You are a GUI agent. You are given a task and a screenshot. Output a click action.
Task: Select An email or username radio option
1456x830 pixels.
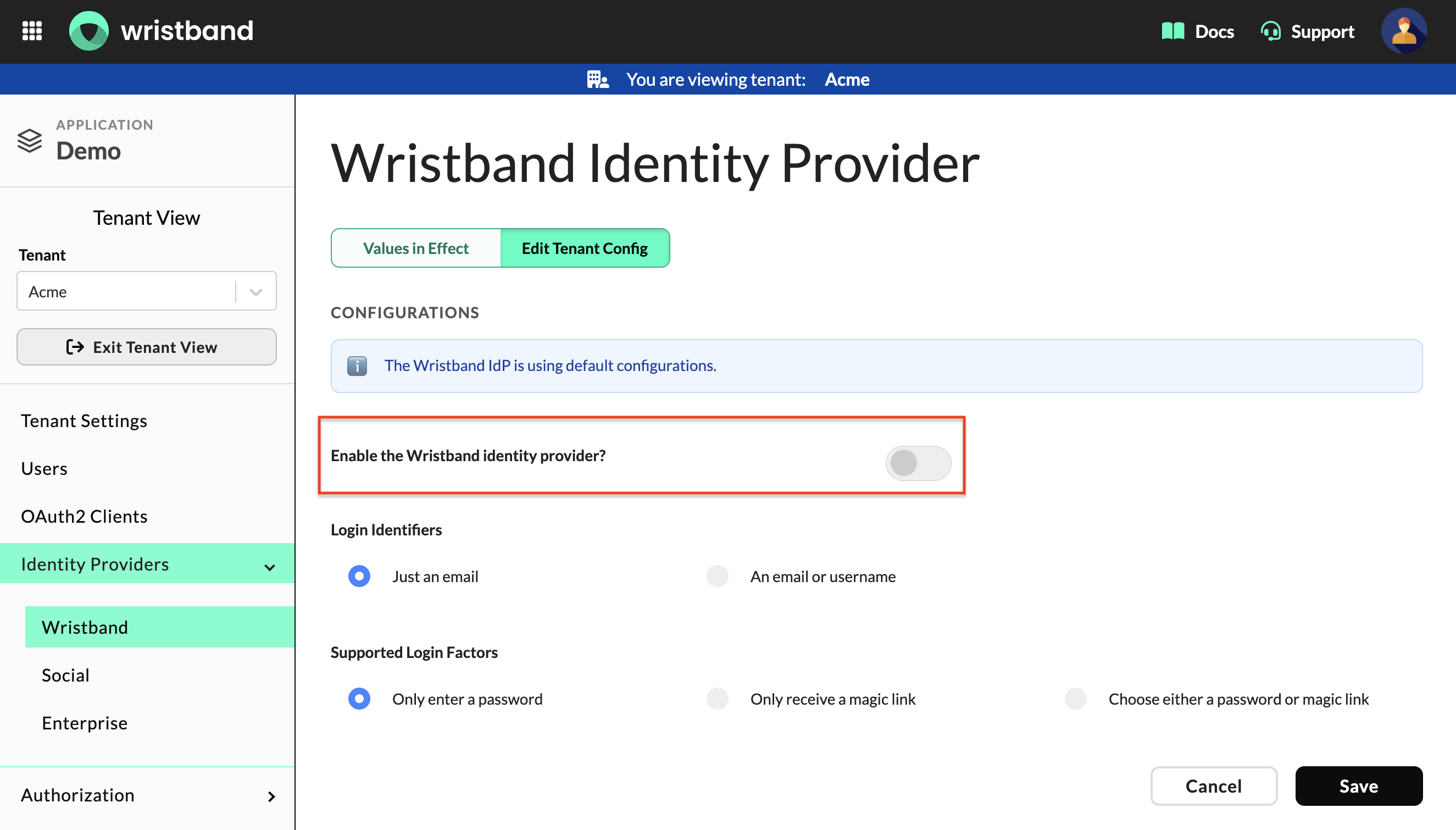pyautogui.click(x=717, y=576)
